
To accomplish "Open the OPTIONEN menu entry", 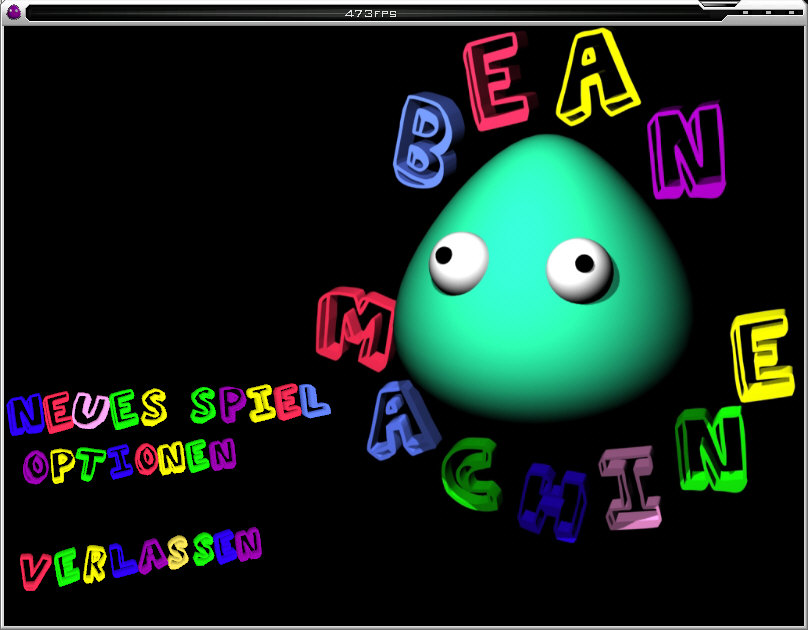I will point(129,461).
